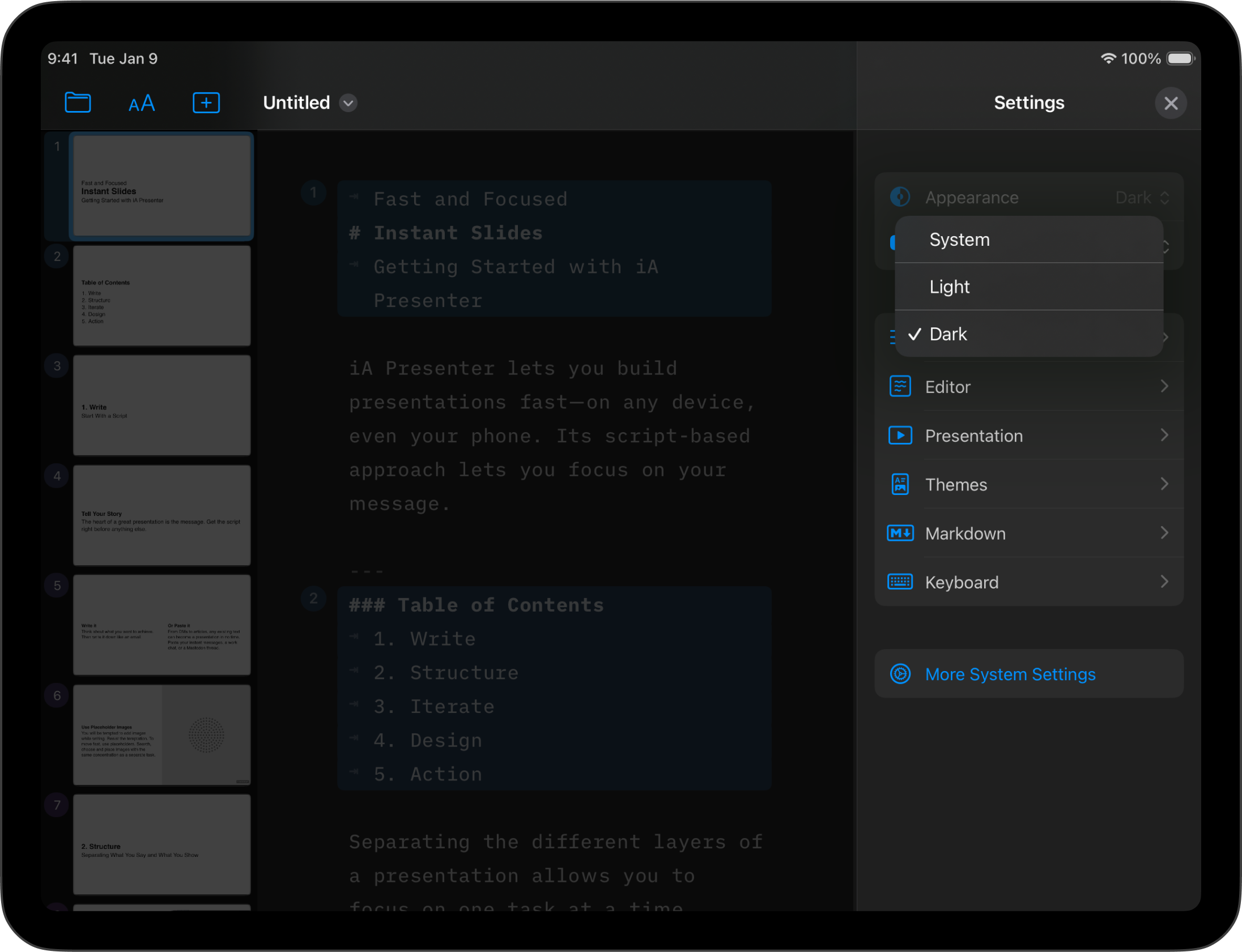Select slide 3 thumbnail titled Write
This screenshot has height=952, width=1242.
click(161, 405)
